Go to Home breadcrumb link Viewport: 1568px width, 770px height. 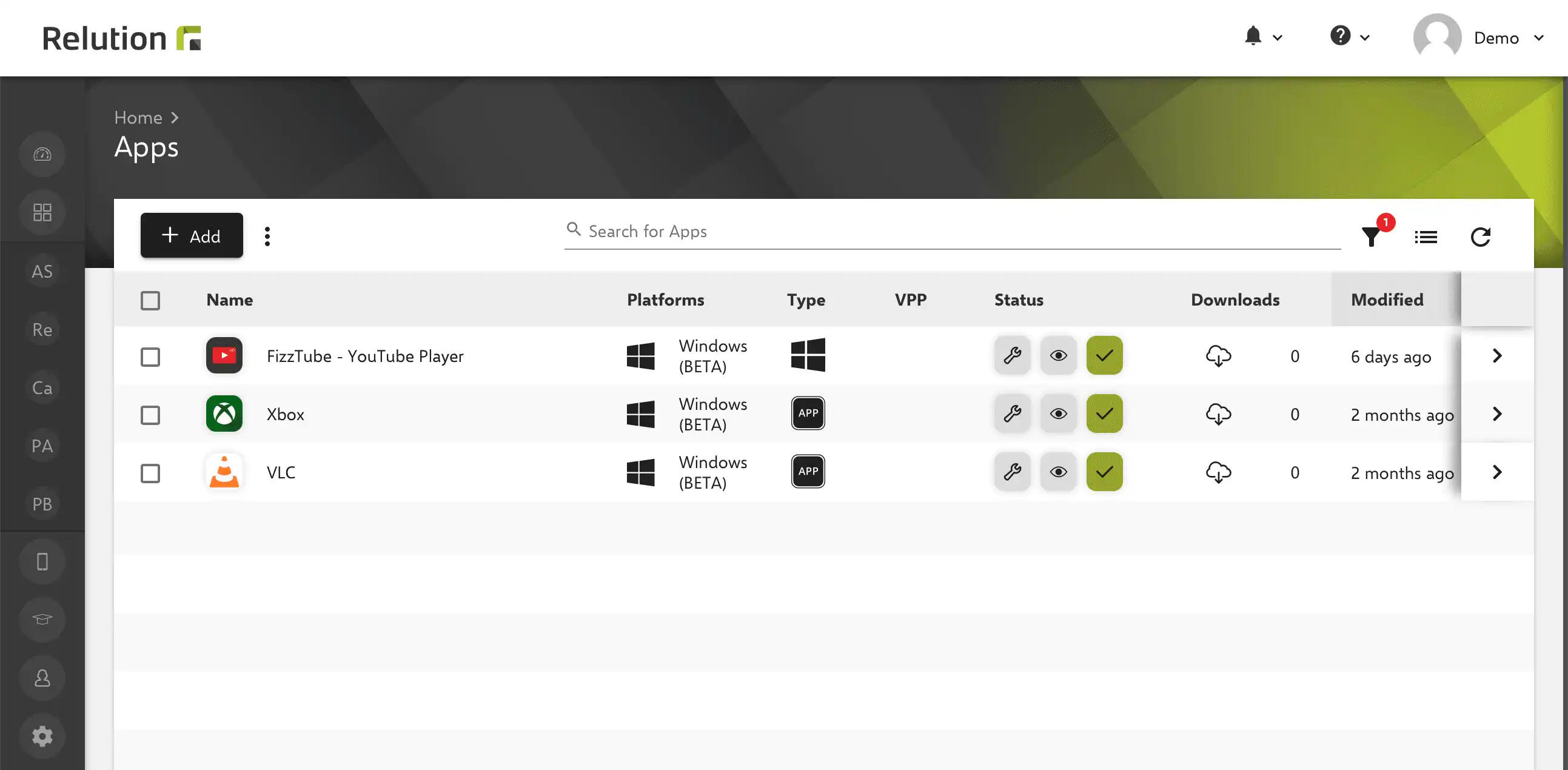[138, 118]
